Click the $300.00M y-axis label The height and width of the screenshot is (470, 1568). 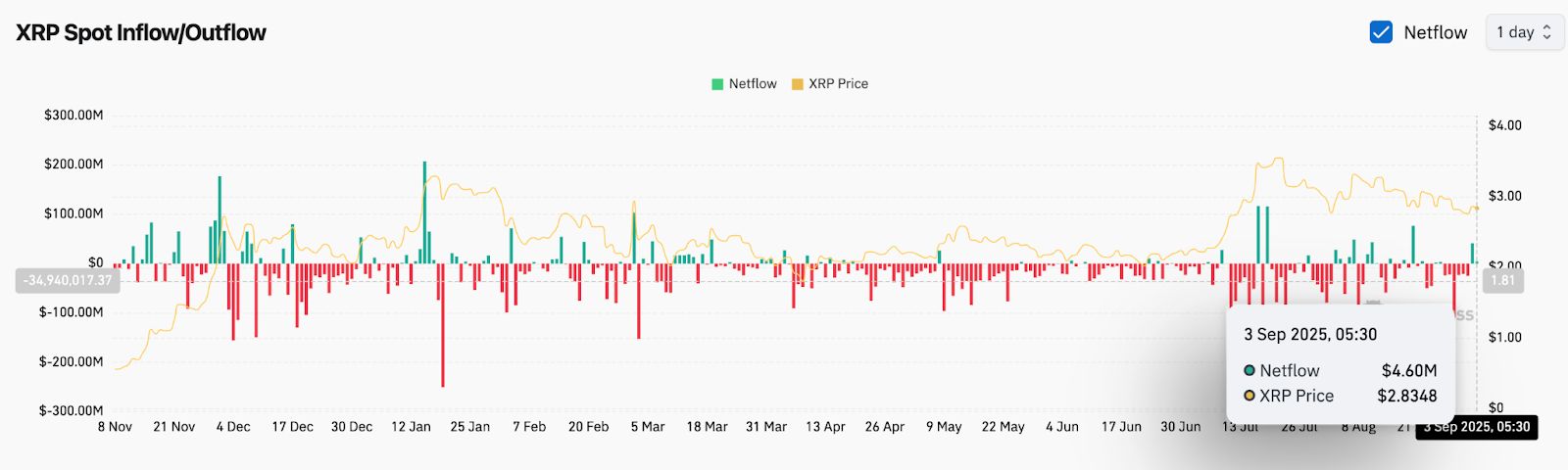[x=73, y=116]
